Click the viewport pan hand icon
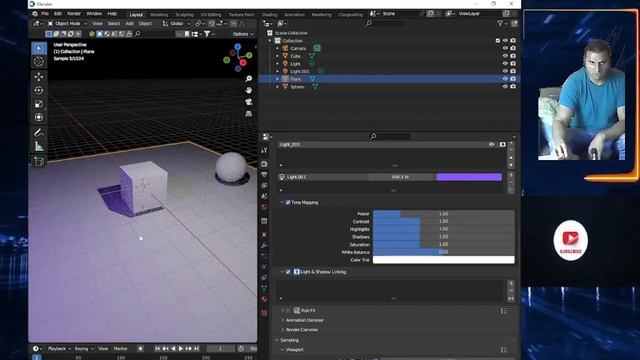This screenshot has width=640, height=360. [x=249, y=90]
